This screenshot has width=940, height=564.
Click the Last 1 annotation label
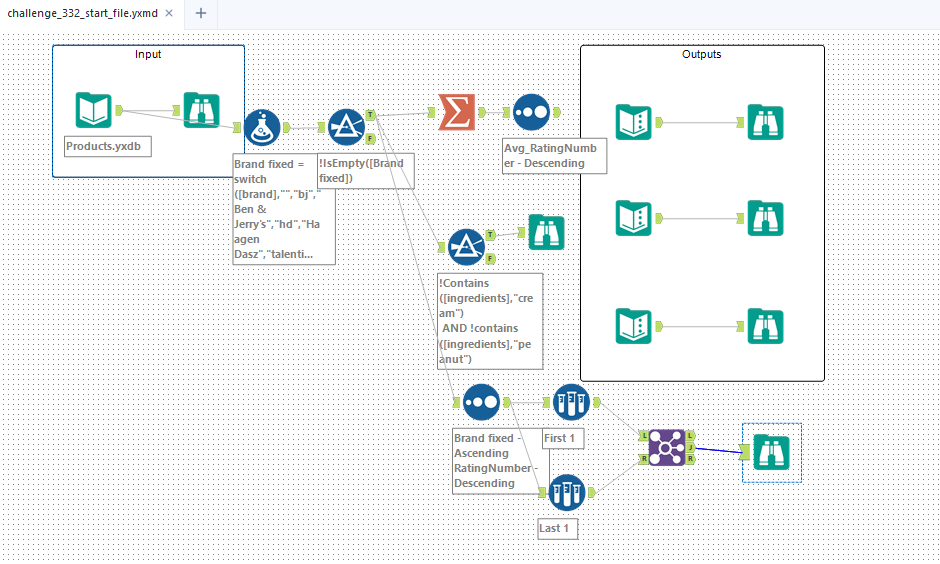coord(558,529)
